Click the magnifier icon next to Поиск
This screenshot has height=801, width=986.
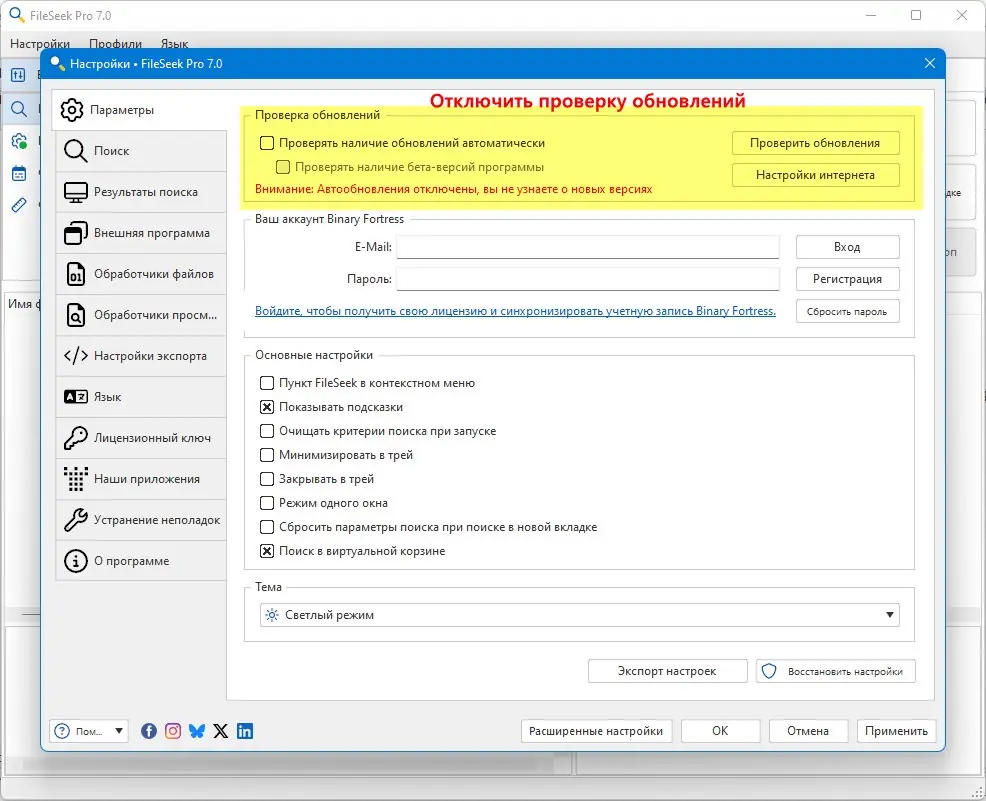[x=75, y=151]
